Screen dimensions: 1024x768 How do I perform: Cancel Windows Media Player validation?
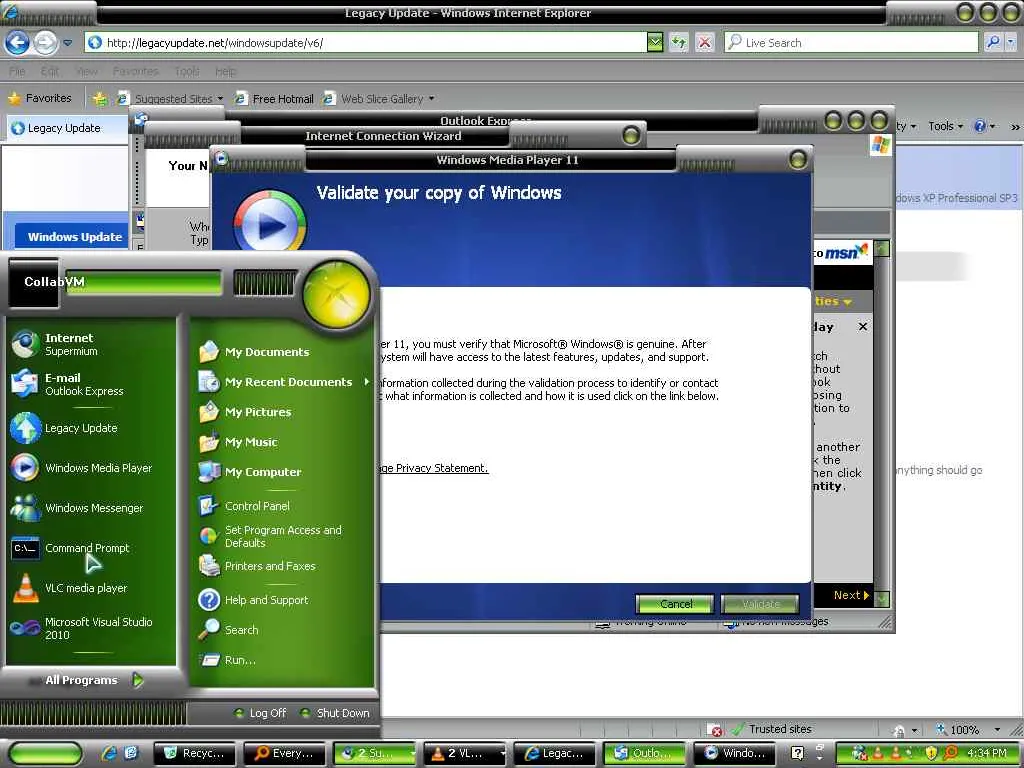(x=675, y=604)
